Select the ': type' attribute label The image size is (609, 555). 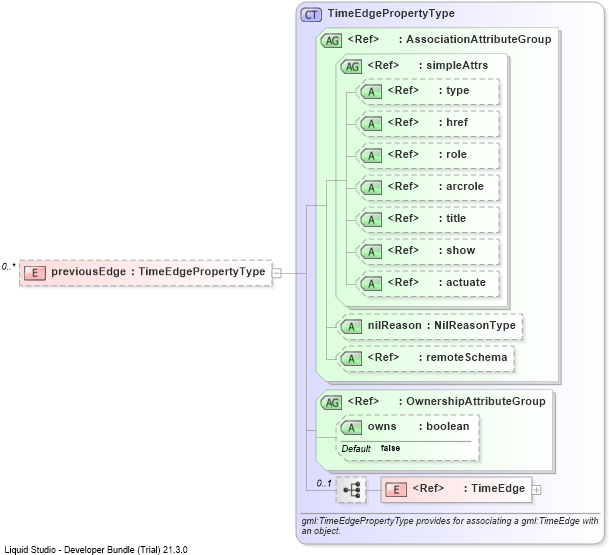(x=454, y=90)
